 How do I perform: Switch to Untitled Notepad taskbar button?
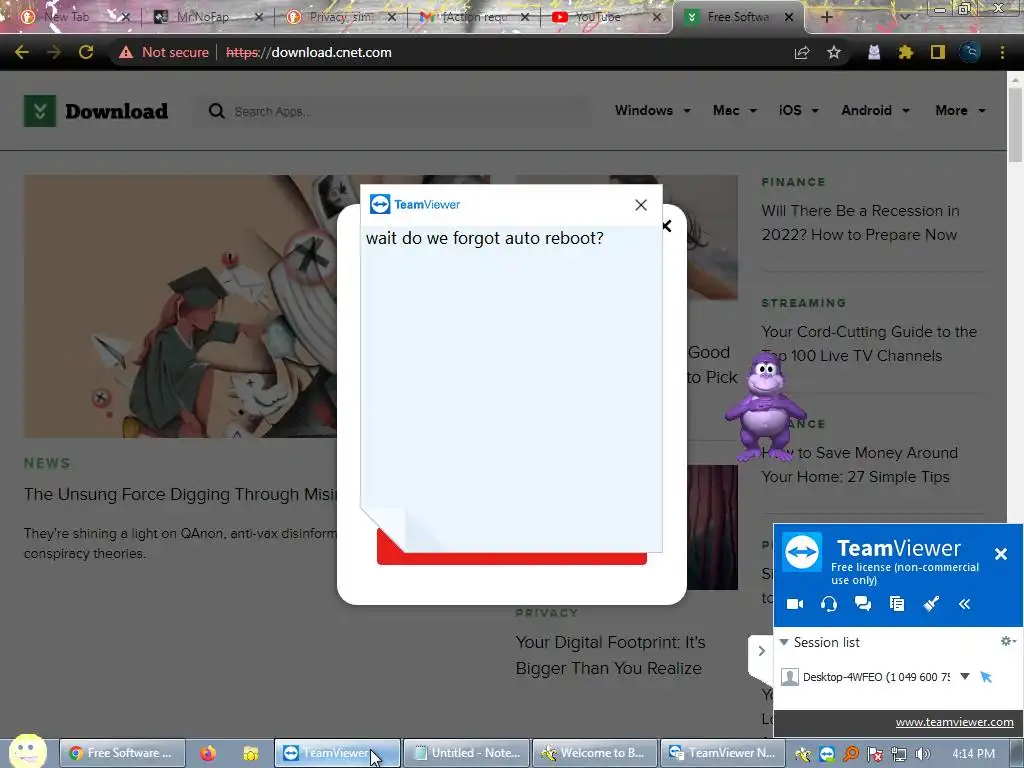(x=467, y=753)
